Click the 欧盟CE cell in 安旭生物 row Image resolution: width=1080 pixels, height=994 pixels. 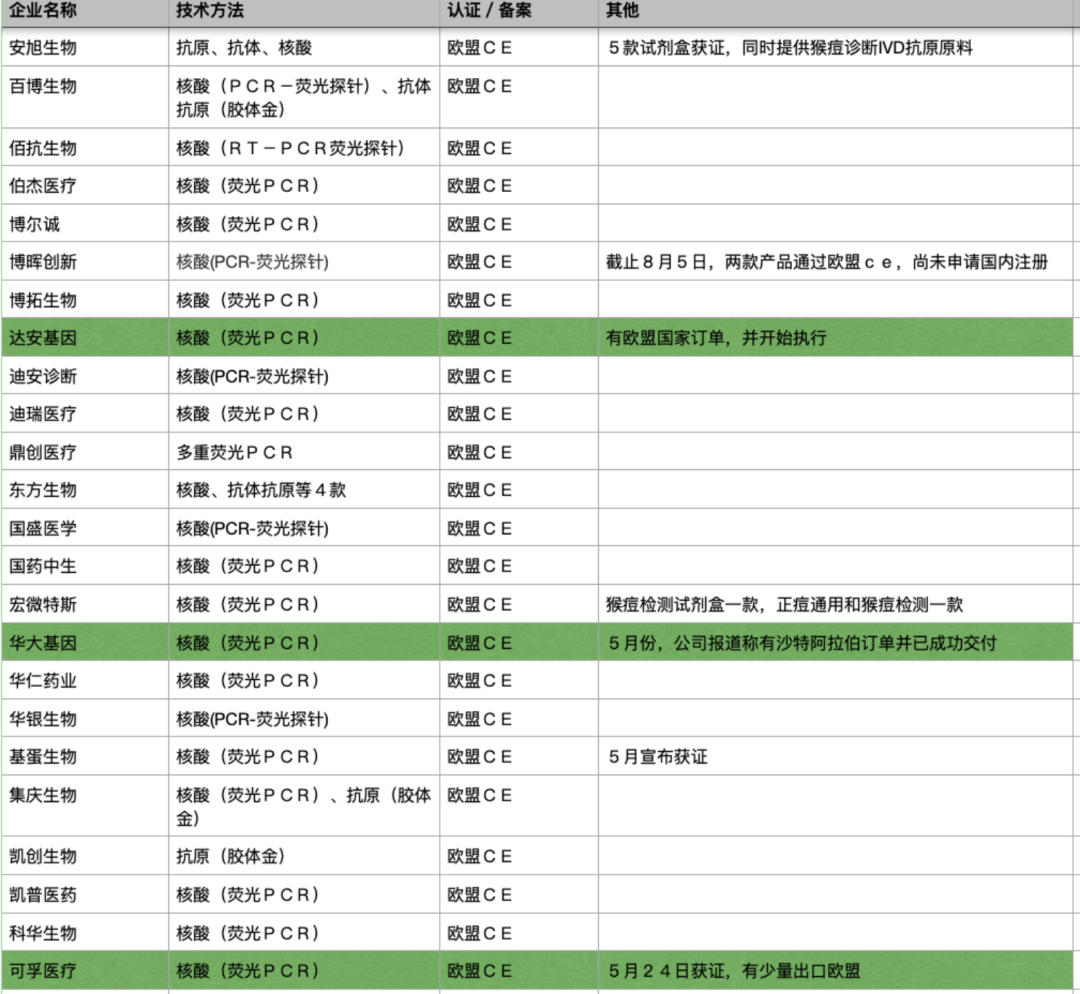519,48
